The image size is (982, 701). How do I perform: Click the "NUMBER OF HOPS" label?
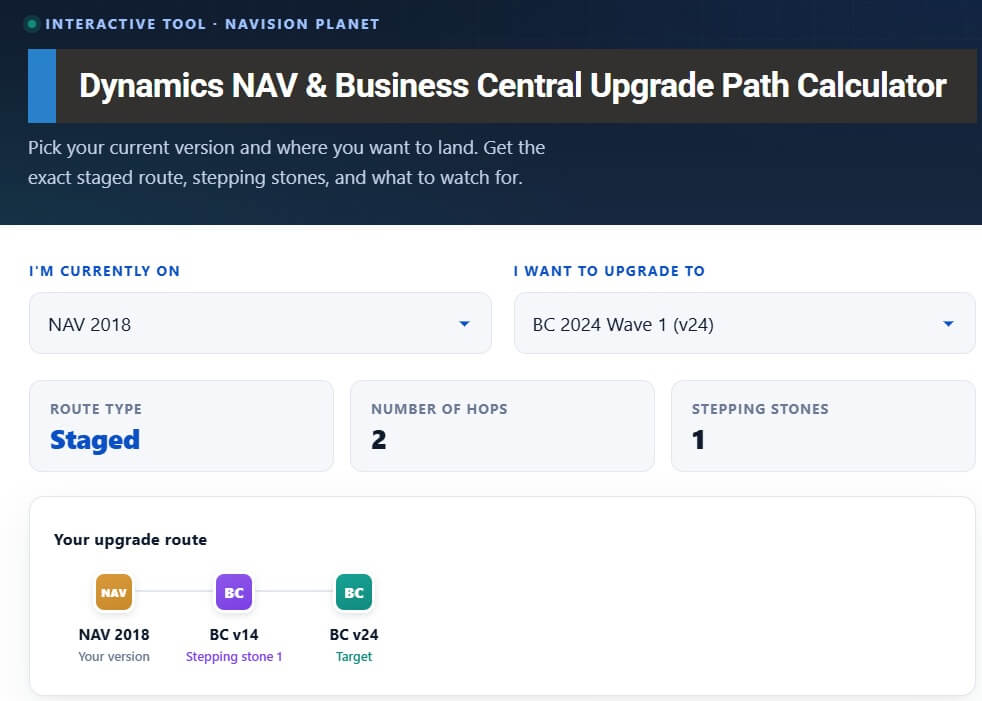tap(439, 409)
